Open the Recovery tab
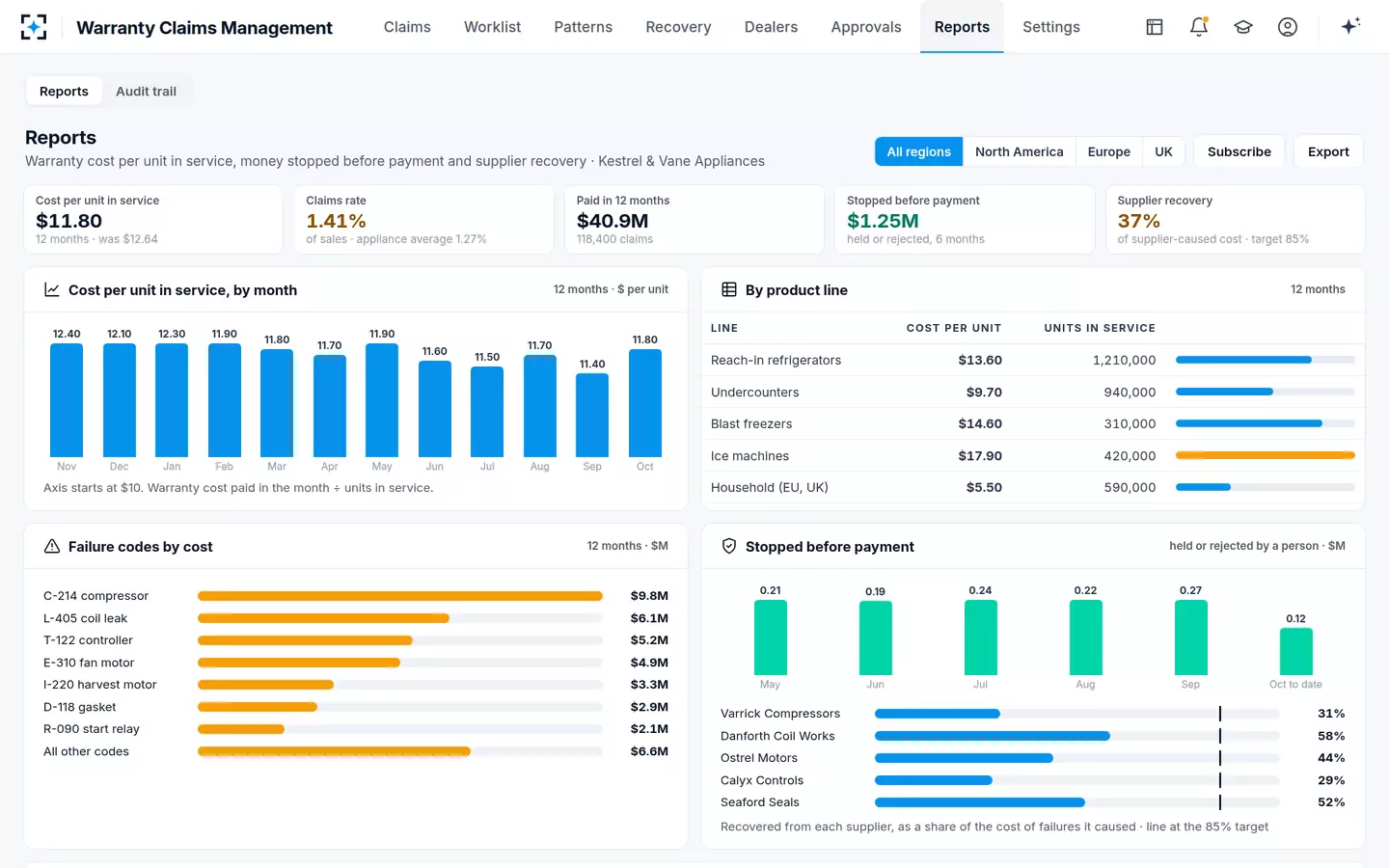The height and width of the screenshot is (868, 1389). coord(678,27)
